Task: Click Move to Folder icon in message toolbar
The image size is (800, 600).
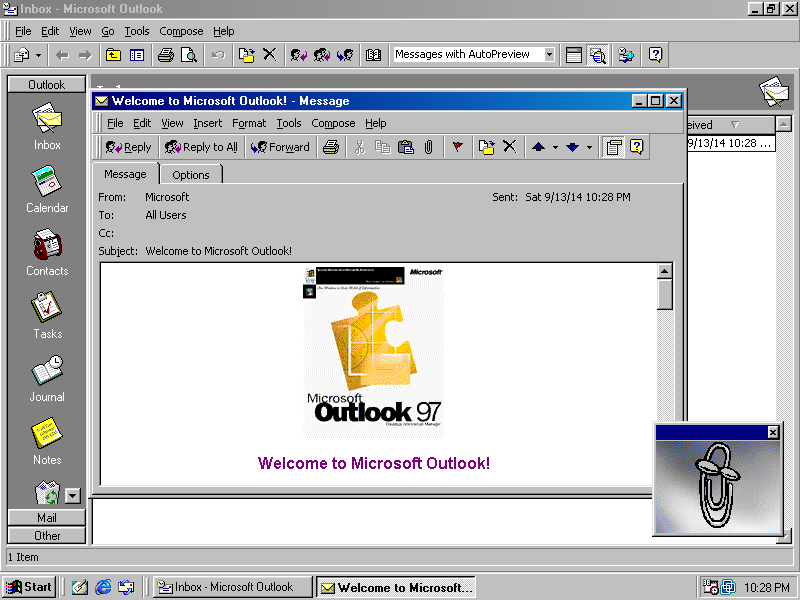Action: pos(487,147)
